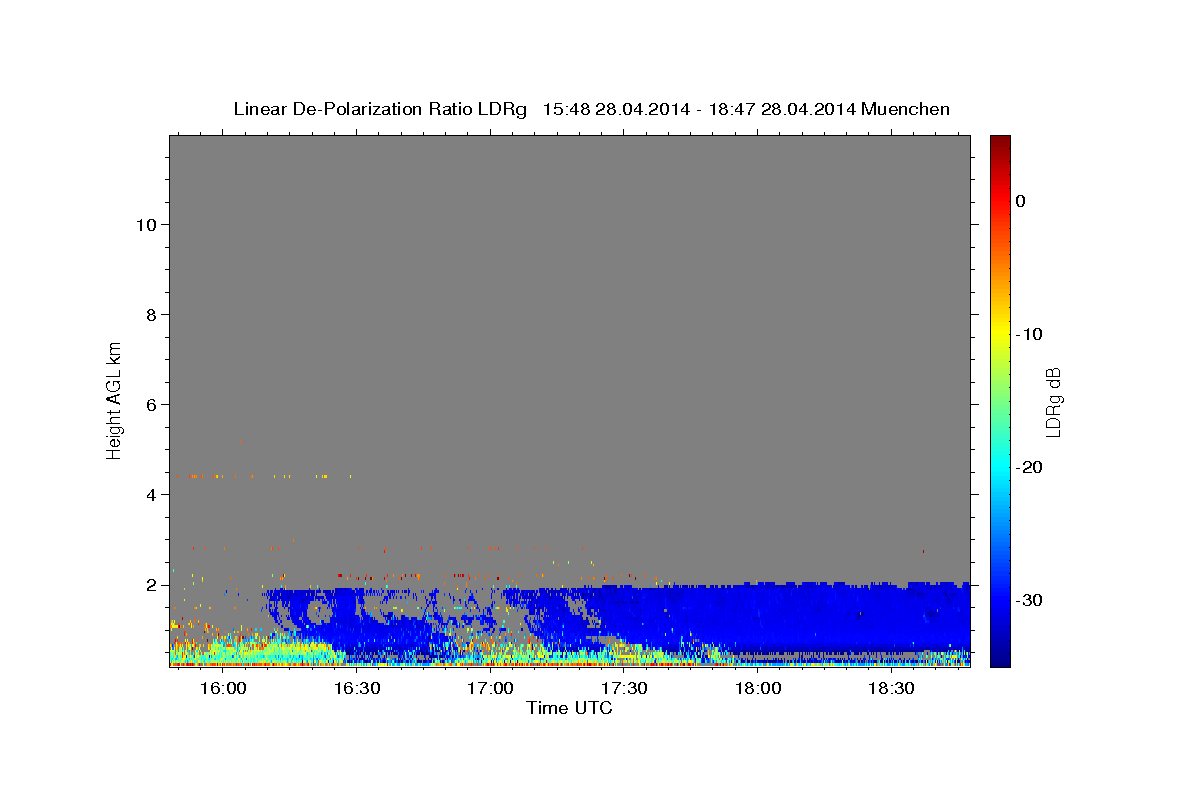Screen dimensions: 1200x800
Task: Click the colorbar tick label "0"
Action: point(1020,201)
